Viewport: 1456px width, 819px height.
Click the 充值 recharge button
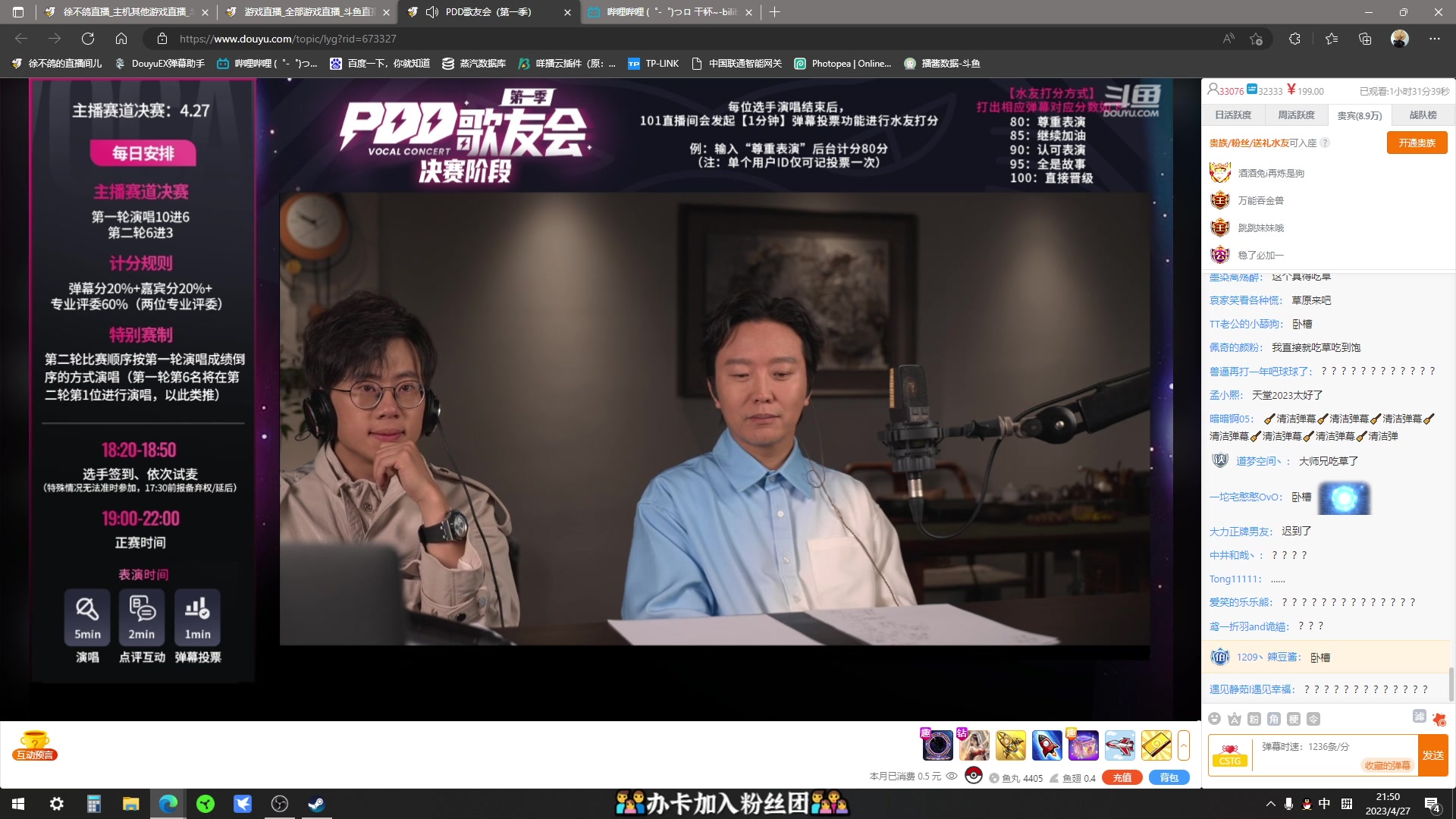point(1122,777)
